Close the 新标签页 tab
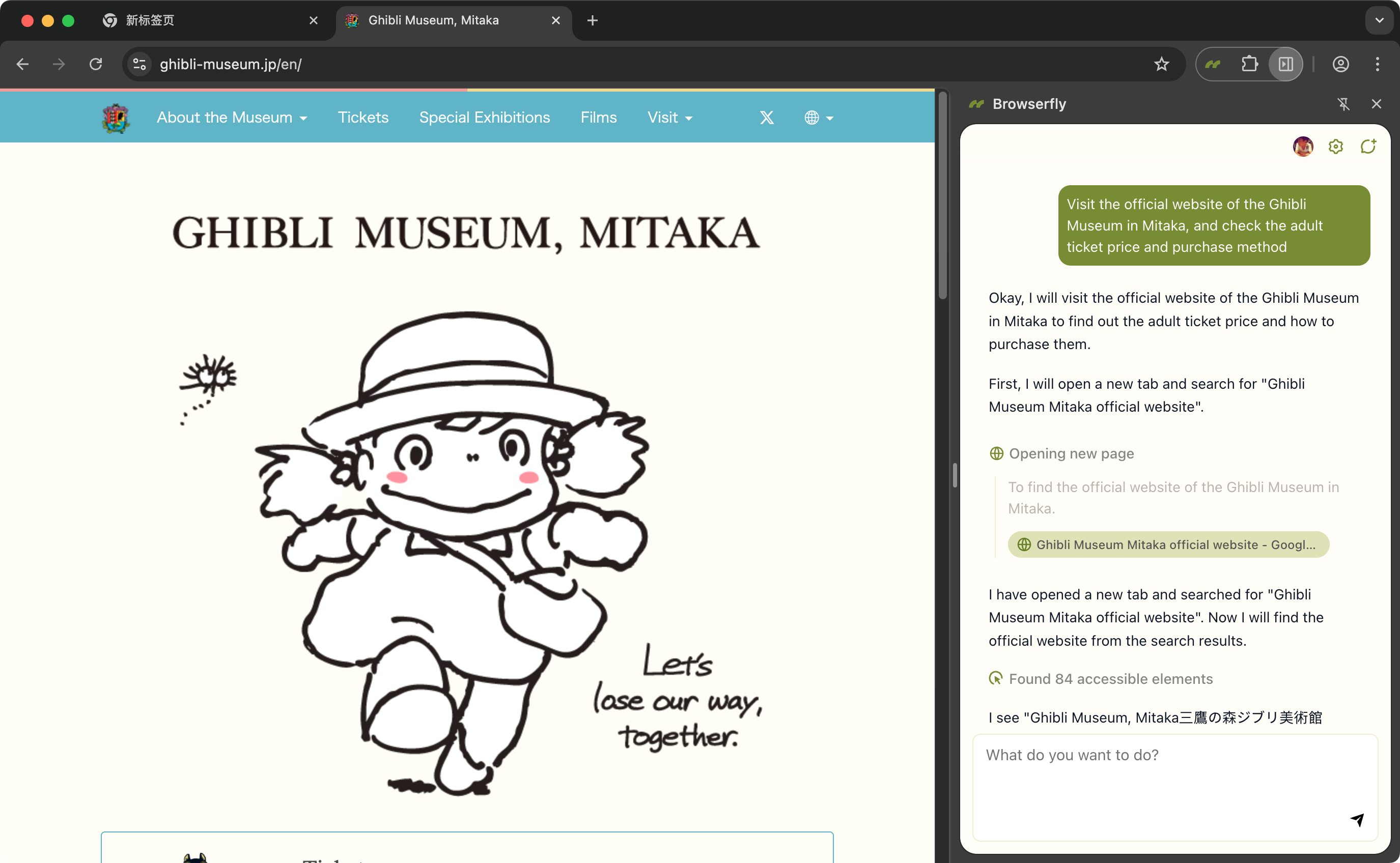This screenshot has width=1400, height=863. pyautogui.click(x=314, y=20)
